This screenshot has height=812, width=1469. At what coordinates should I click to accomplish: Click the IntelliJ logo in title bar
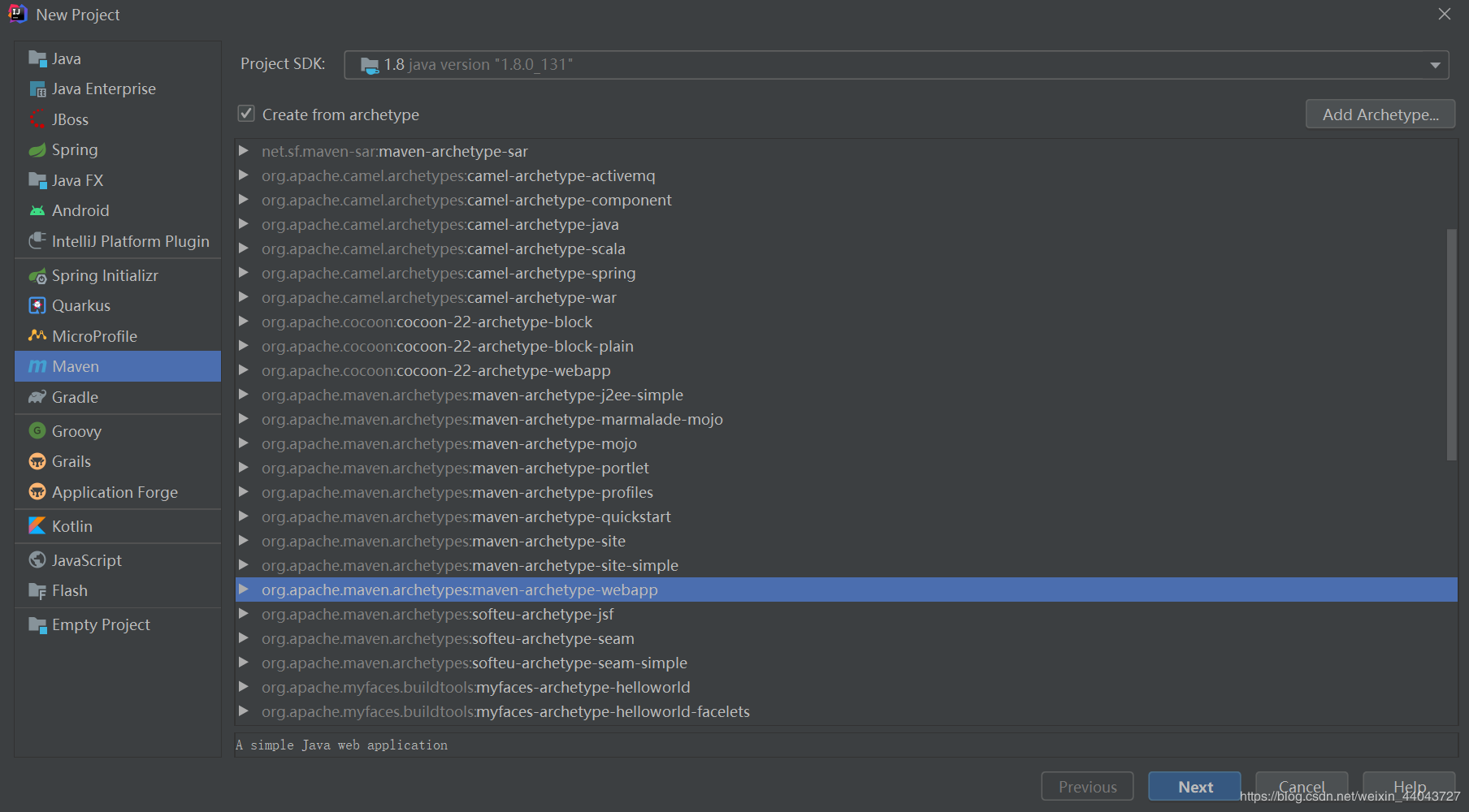pos(18,14)
